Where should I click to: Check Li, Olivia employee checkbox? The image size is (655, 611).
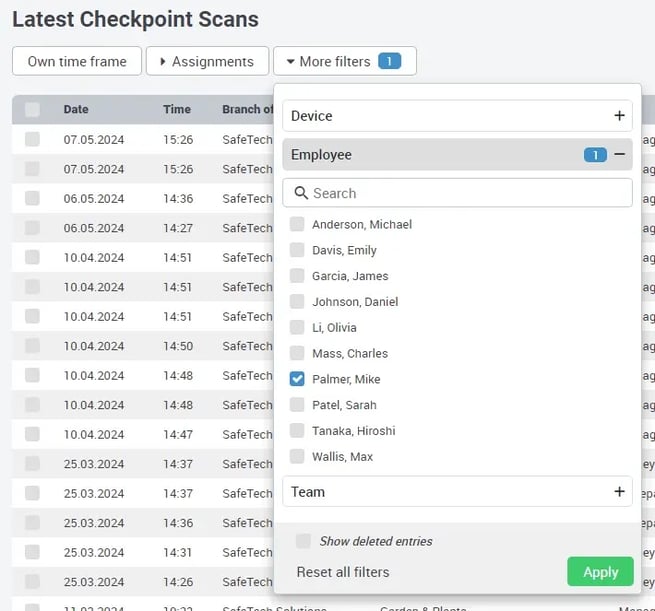click(297, 327)
